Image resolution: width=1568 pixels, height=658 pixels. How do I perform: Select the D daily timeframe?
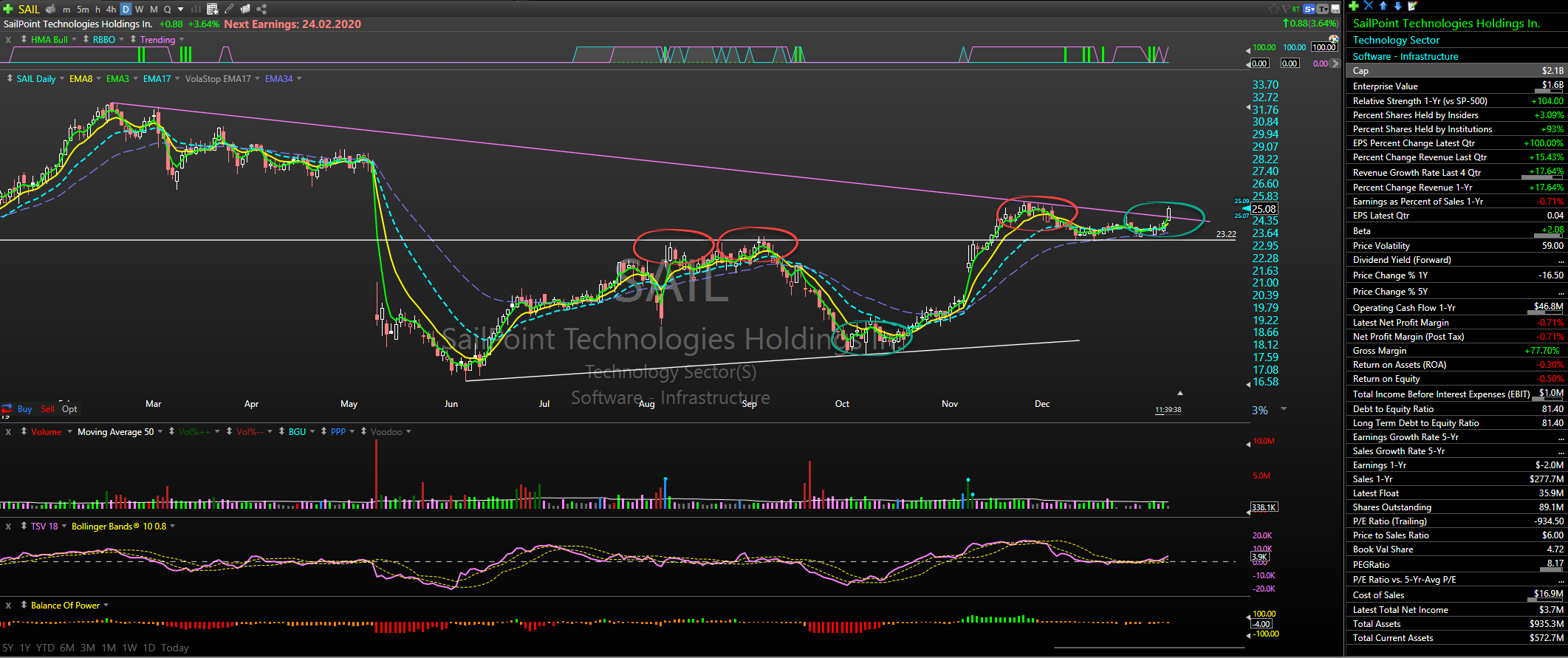pyautogui.click(x=126, y=9)
